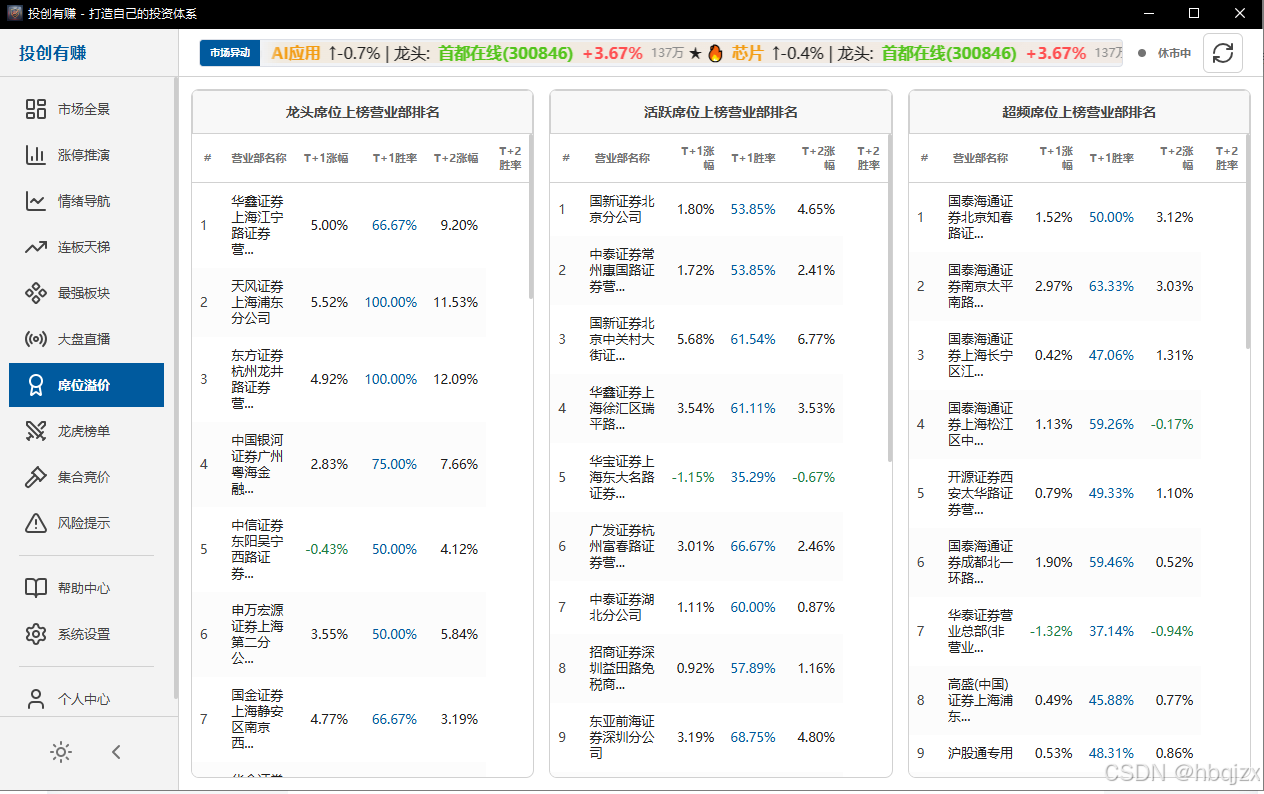Open the 大盘直播 broadcast icon

pos(36,339)
